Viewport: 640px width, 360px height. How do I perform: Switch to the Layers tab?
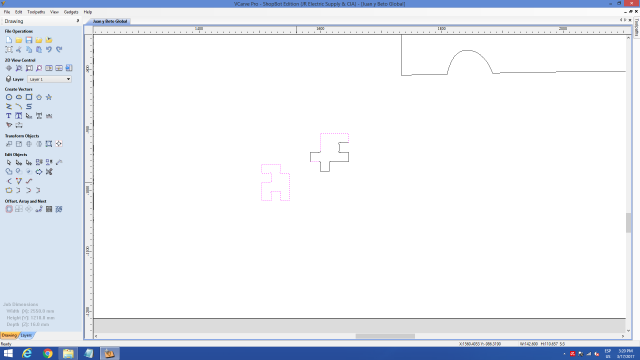pos(26,336)
